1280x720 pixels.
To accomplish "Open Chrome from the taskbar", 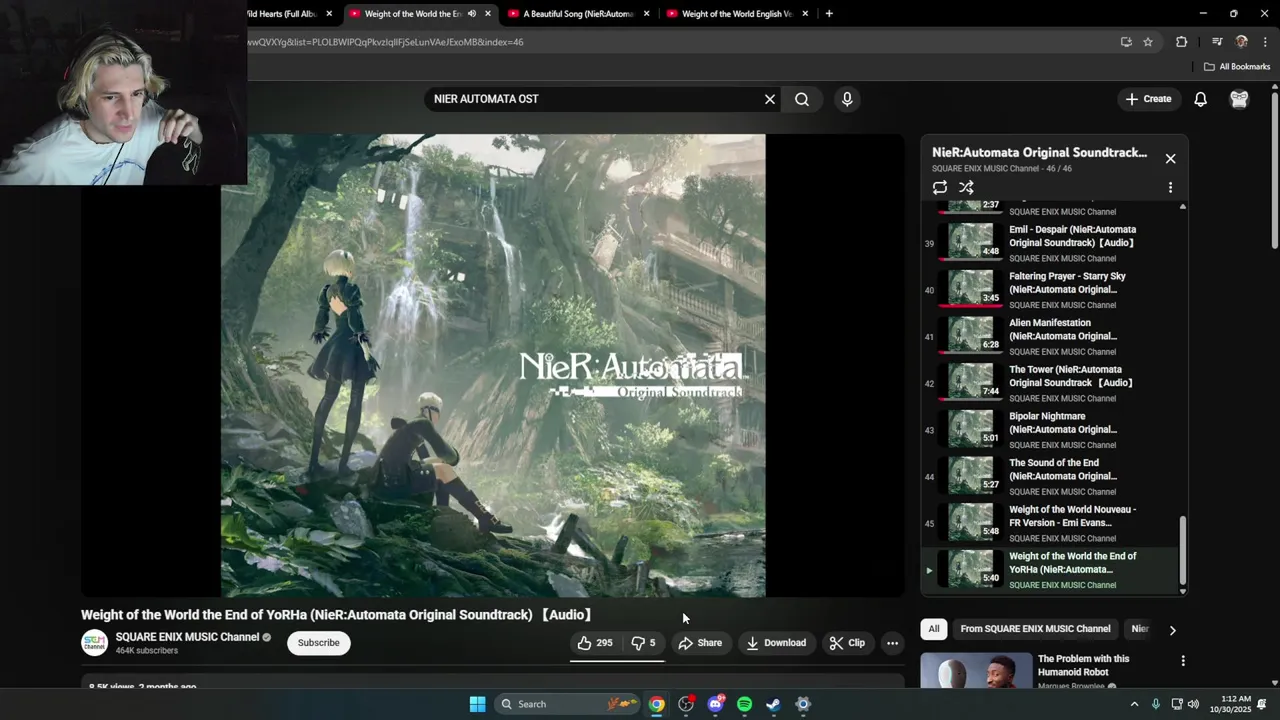I will click(656, 704).
